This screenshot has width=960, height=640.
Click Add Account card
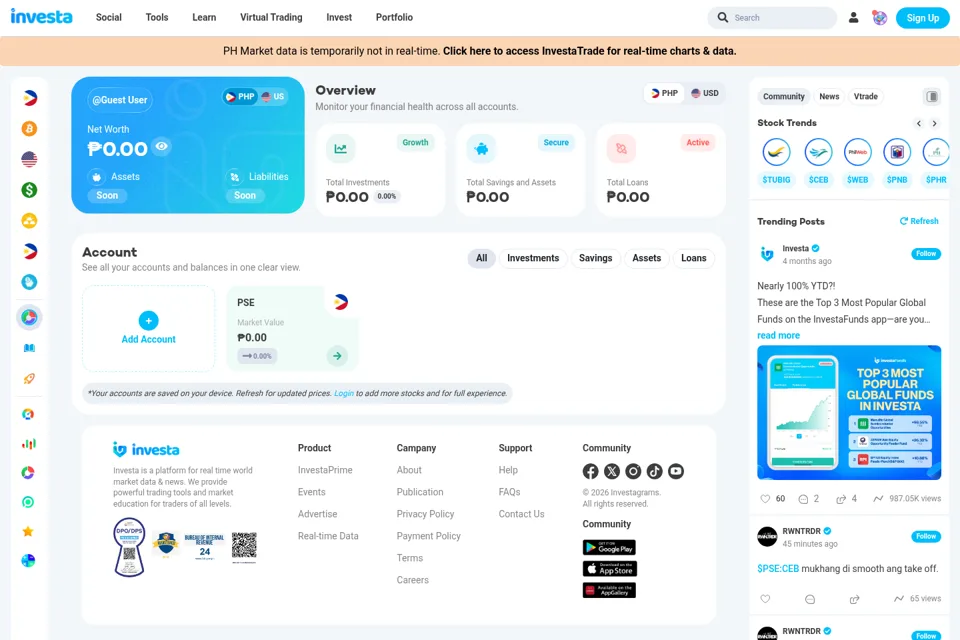tap(149, 328)
